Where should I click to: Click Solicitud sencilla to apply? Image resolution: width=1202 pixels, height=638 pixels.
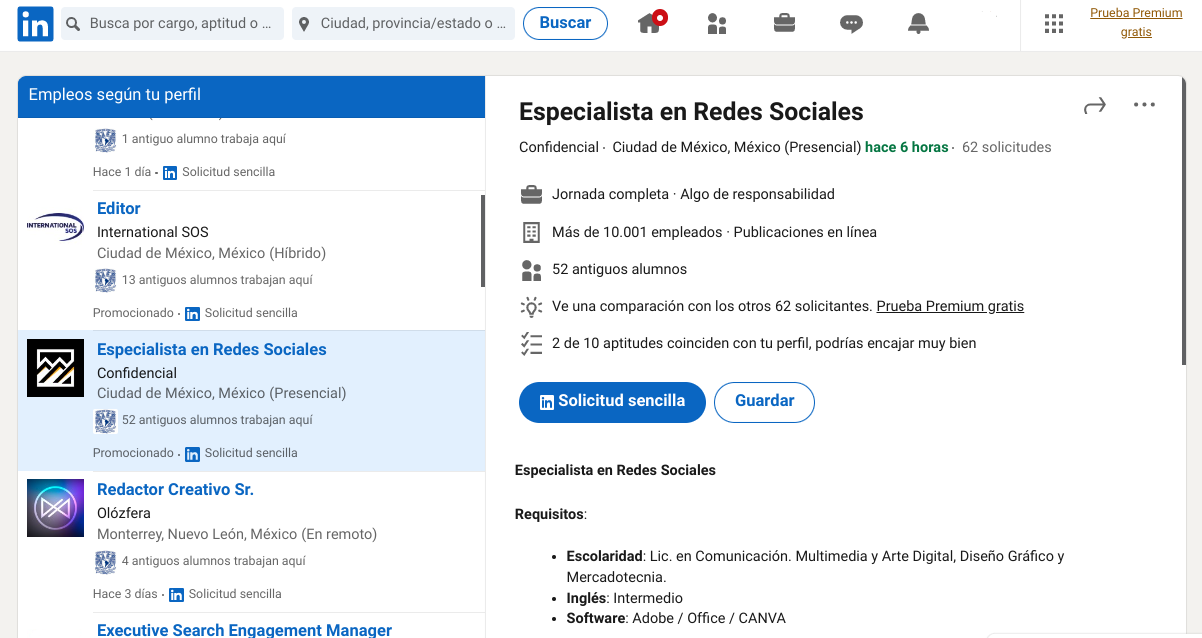[612, 401]
